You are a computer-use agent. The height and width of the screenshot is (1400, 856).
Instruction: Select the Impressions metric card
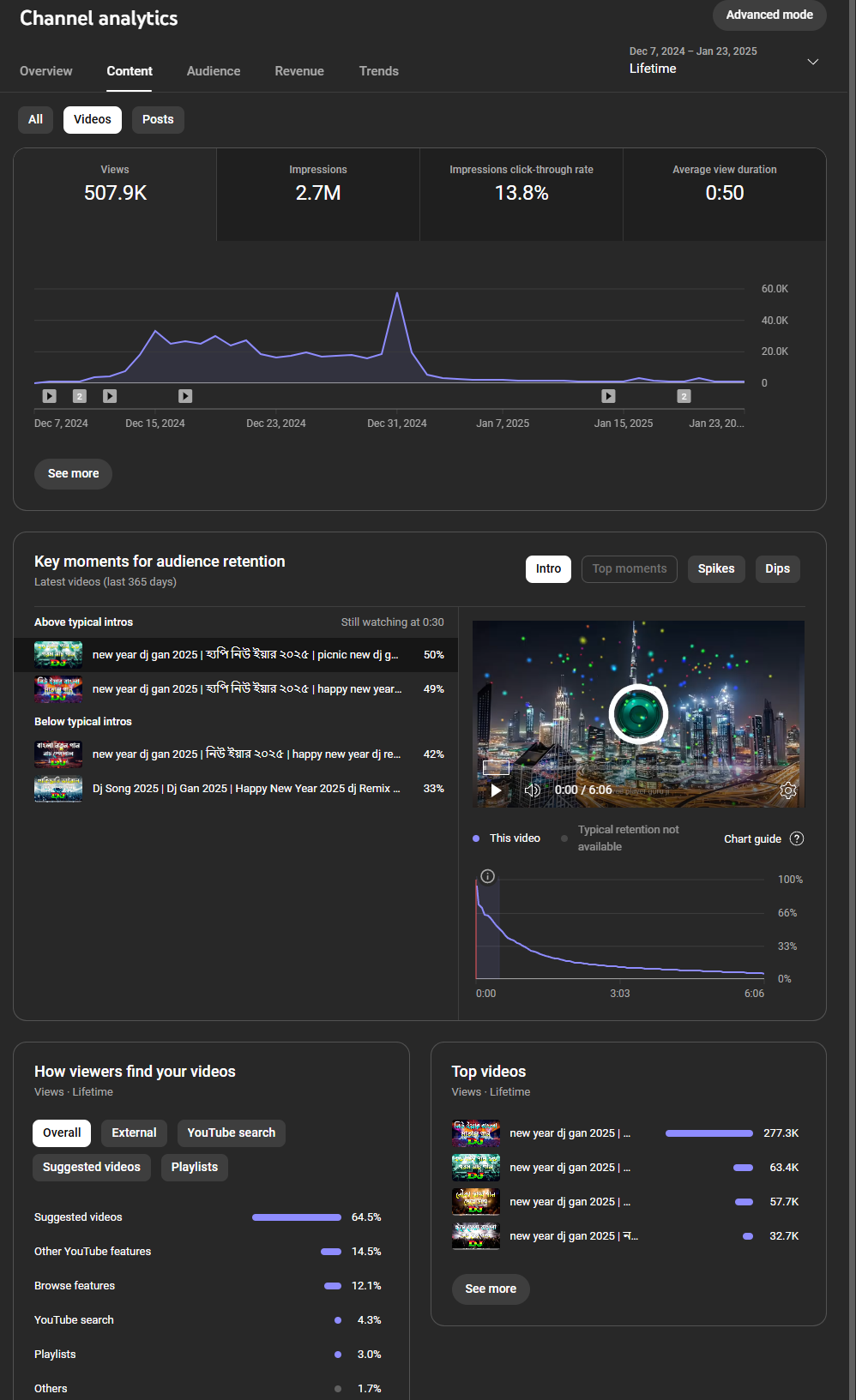pyautogui.click(x=318, y=195)
